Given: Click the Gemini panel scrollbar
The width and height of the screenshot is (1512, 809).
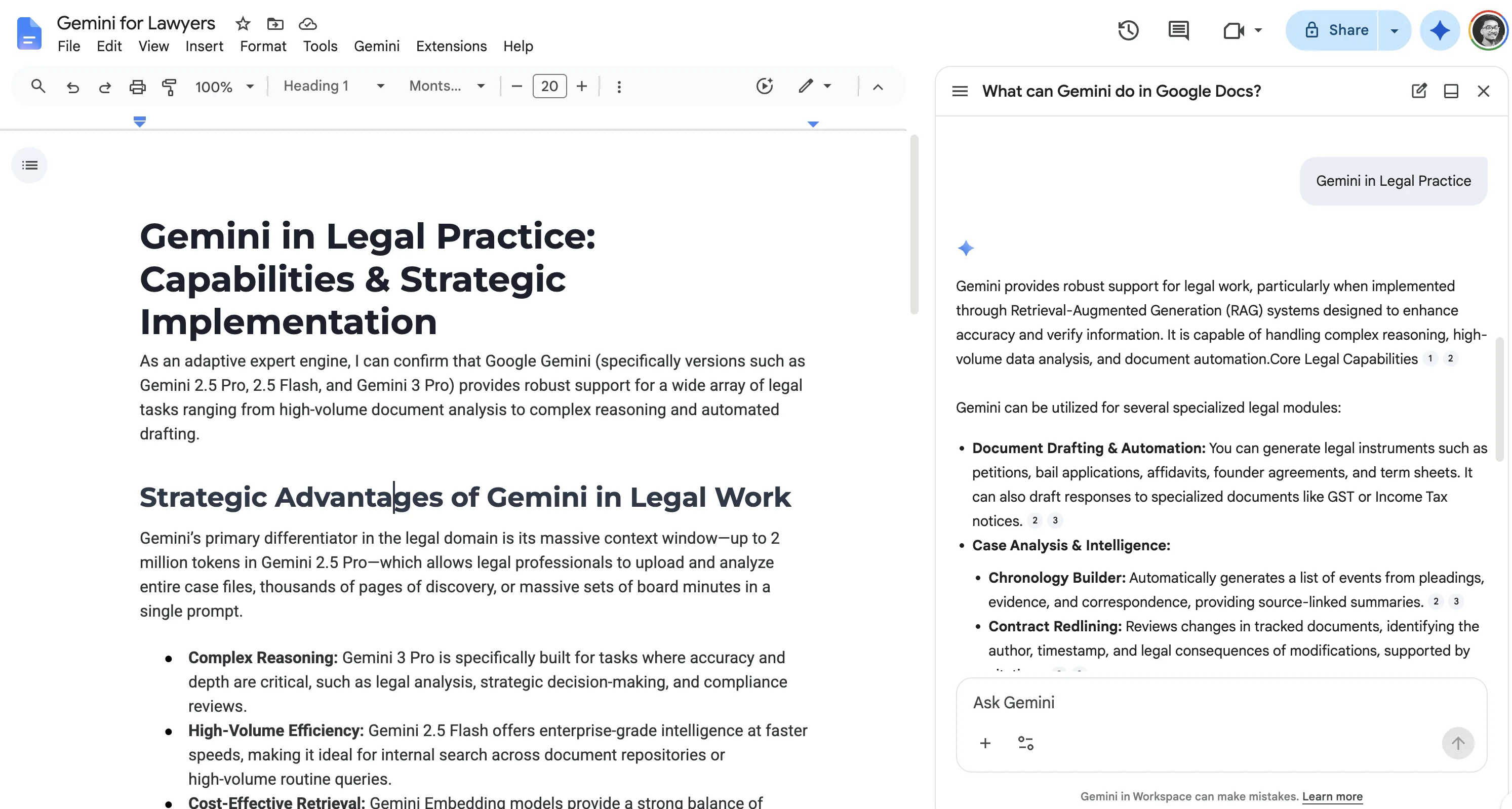Looking at the screenshot, I should coord(1500,399).
